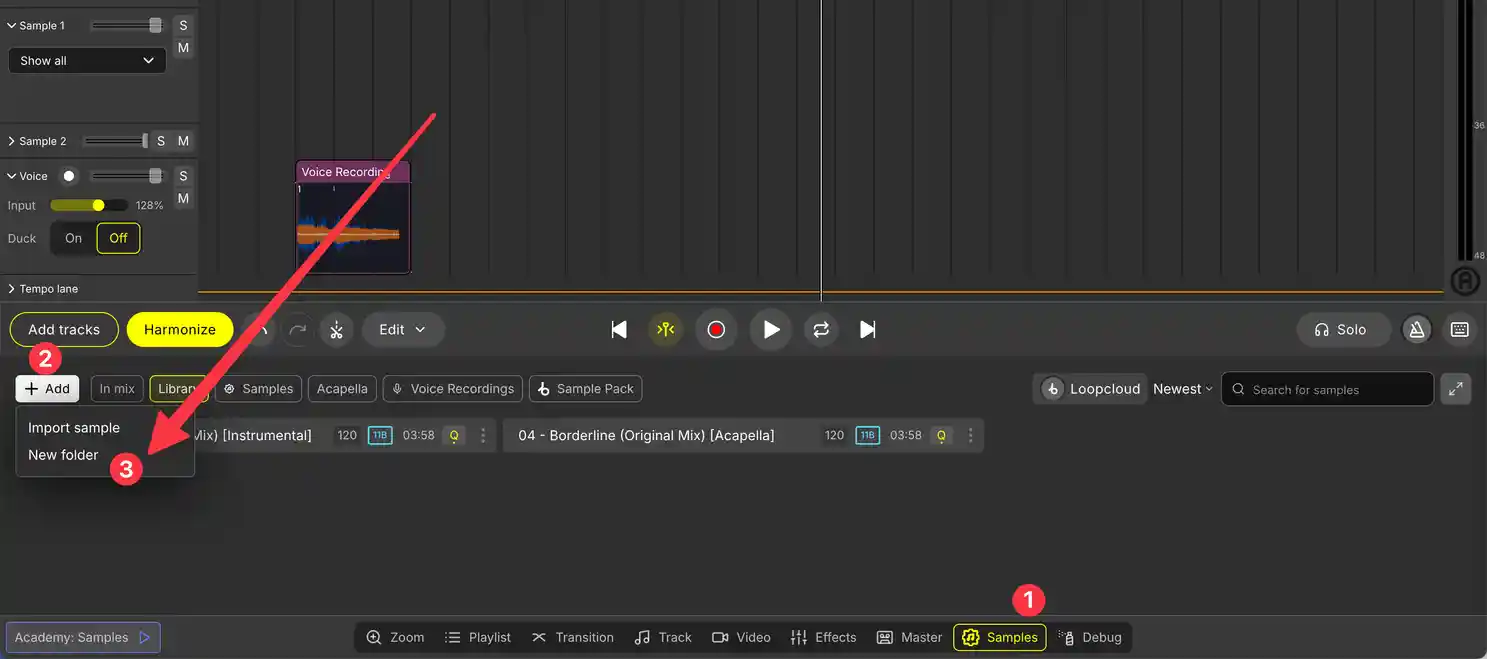Skip to the start of the mix
This screenshot has height=659, width=1487.
[619, 330]
